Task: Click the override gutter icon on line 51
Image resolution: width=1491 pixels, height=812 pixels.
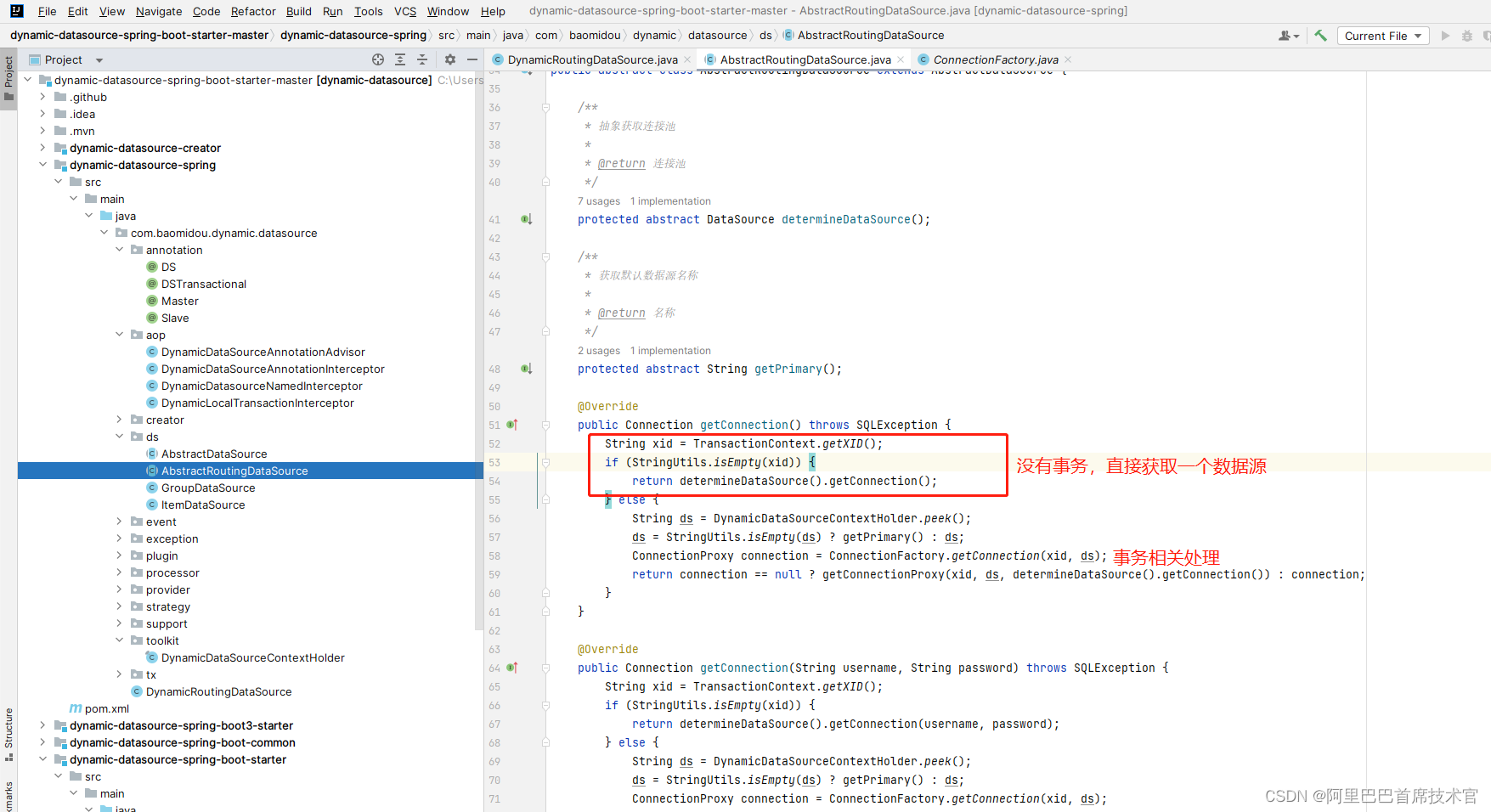Action: click(512, 425)
